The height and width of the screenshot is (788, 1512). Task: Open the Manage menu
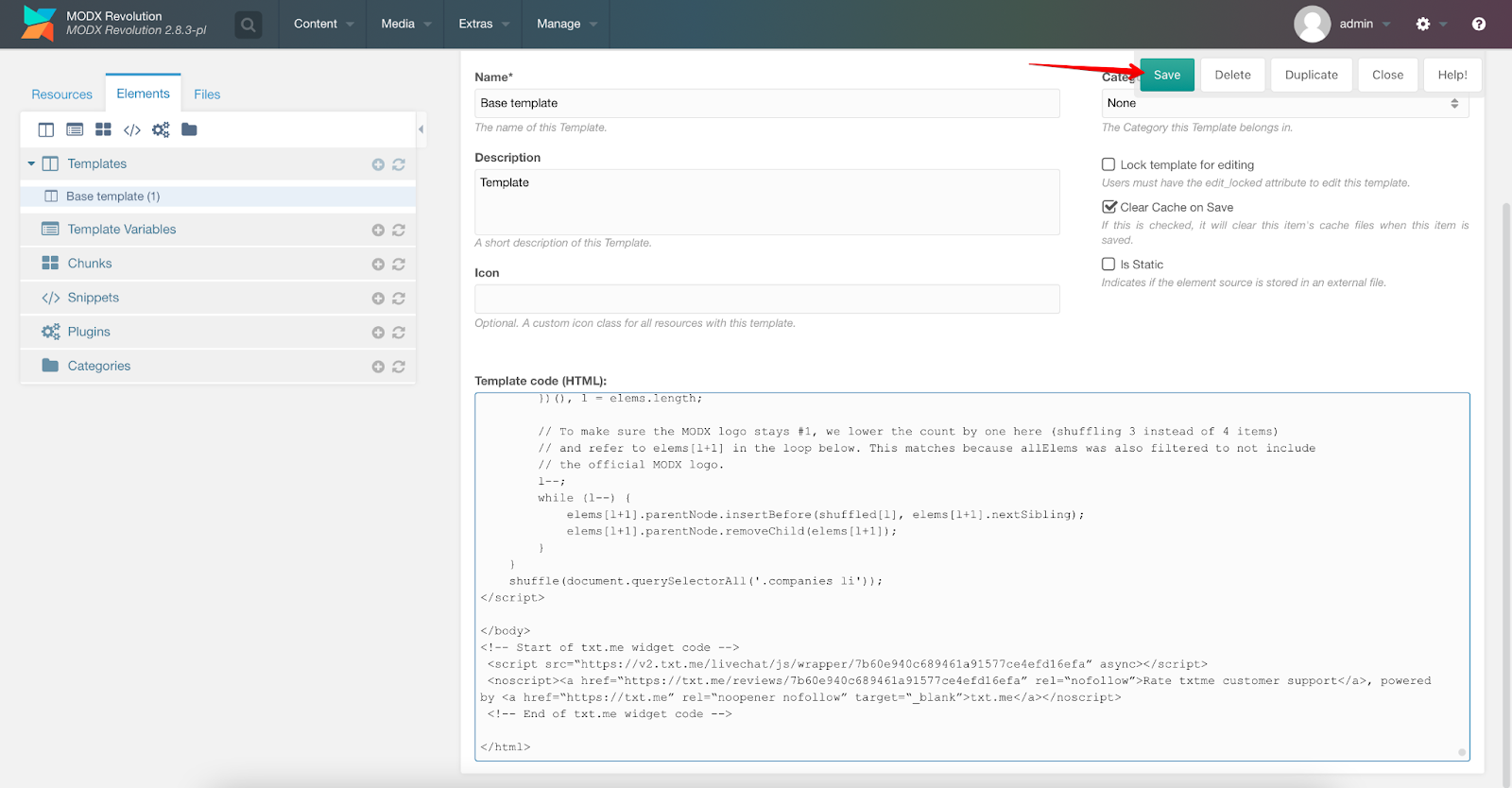pos(567,24)
